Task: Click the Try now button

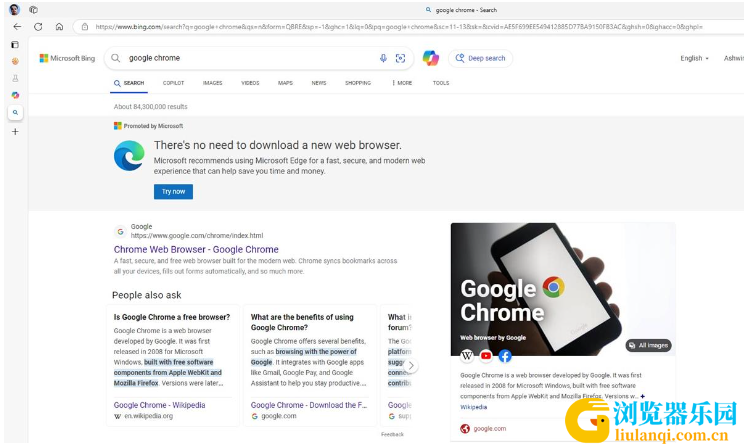Action: click(173, 192)
